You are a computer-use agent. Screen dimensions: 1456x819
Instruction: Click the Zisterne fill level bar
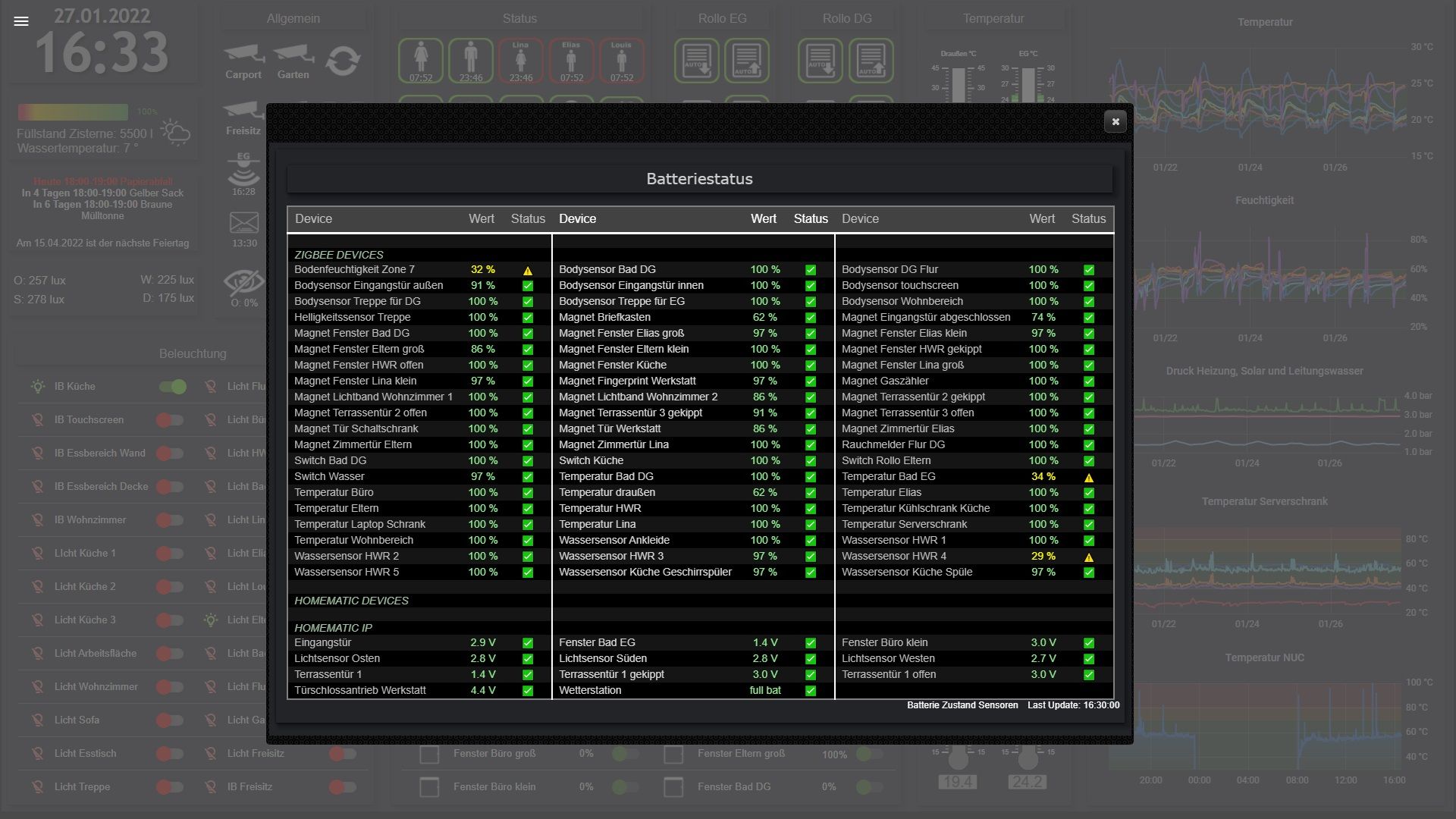point(73,112)
